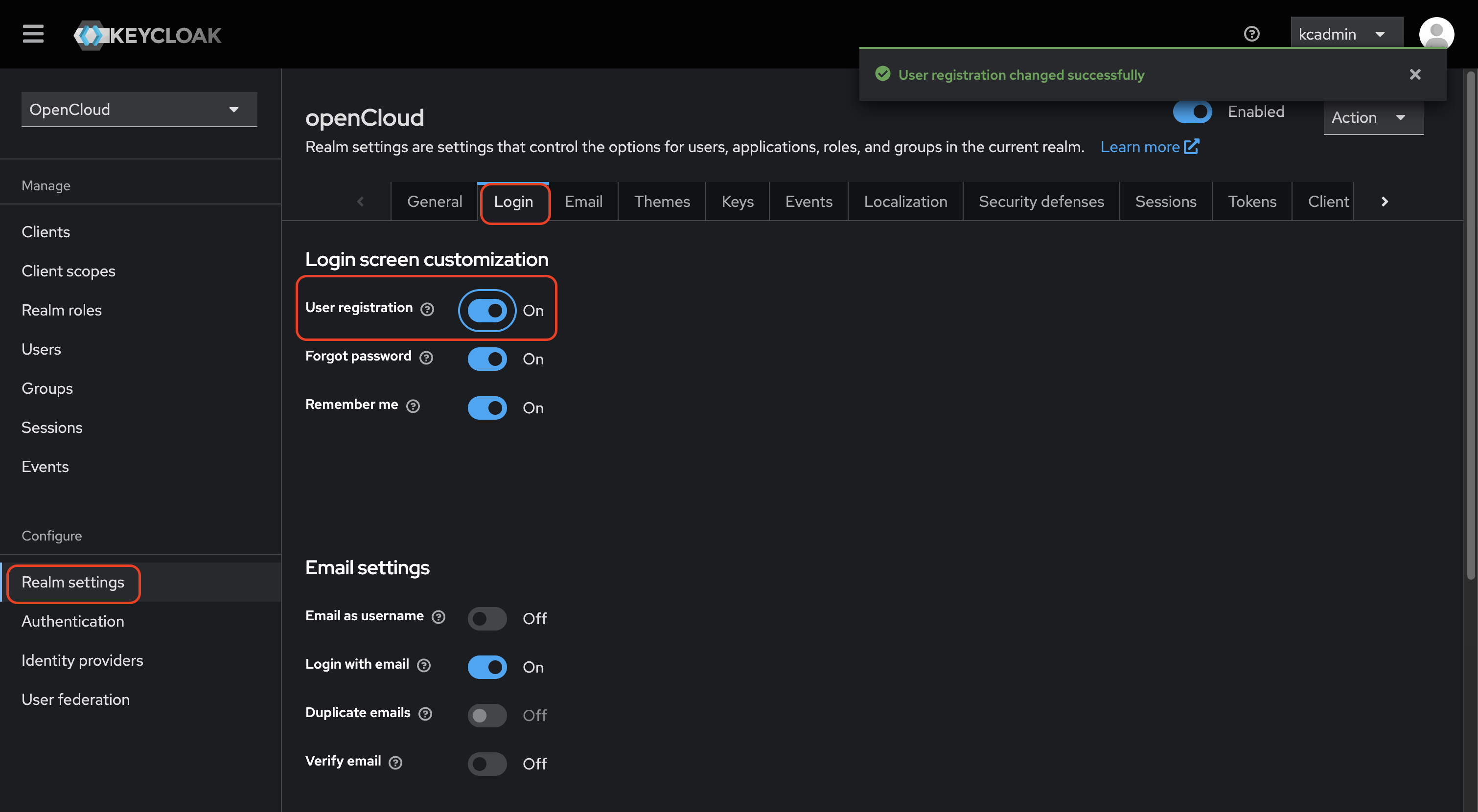
Task: Switch to the Events tab
Action: tap(808, 201)
